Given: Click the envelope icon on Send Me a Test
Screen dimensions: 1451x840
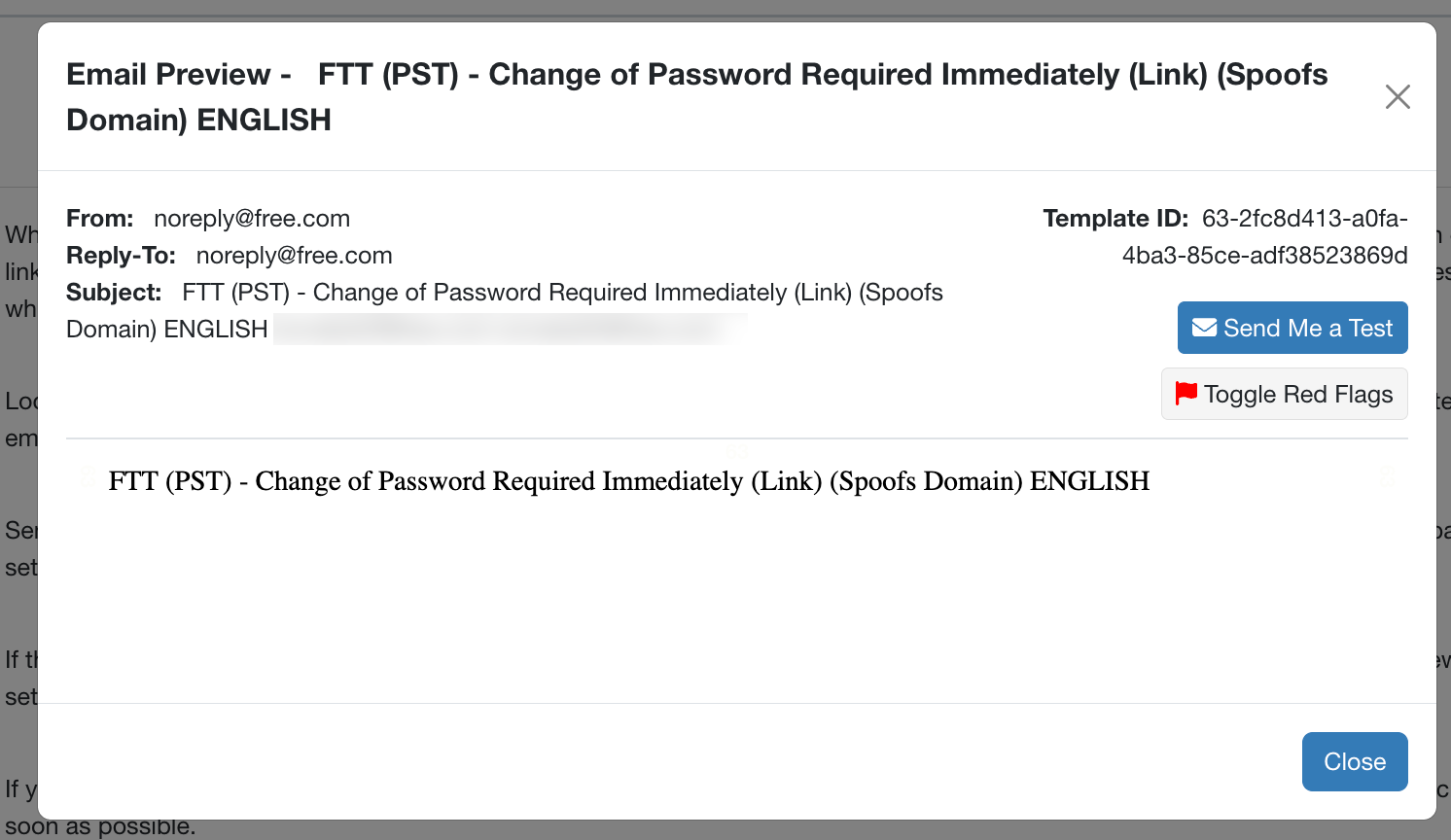Looking at the screenshot, I should click(x=1205, y=328).
